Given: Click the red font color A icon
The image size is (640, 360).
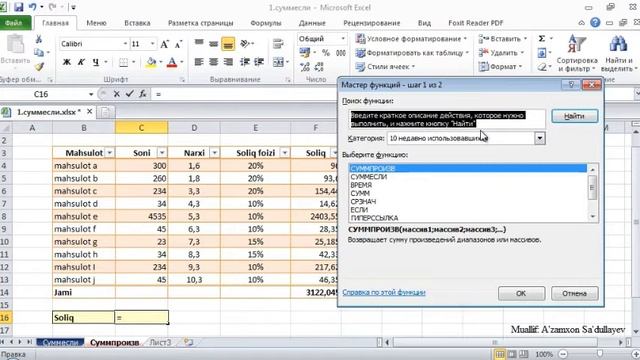Looking at the screenshot, I should pos(172,62).
